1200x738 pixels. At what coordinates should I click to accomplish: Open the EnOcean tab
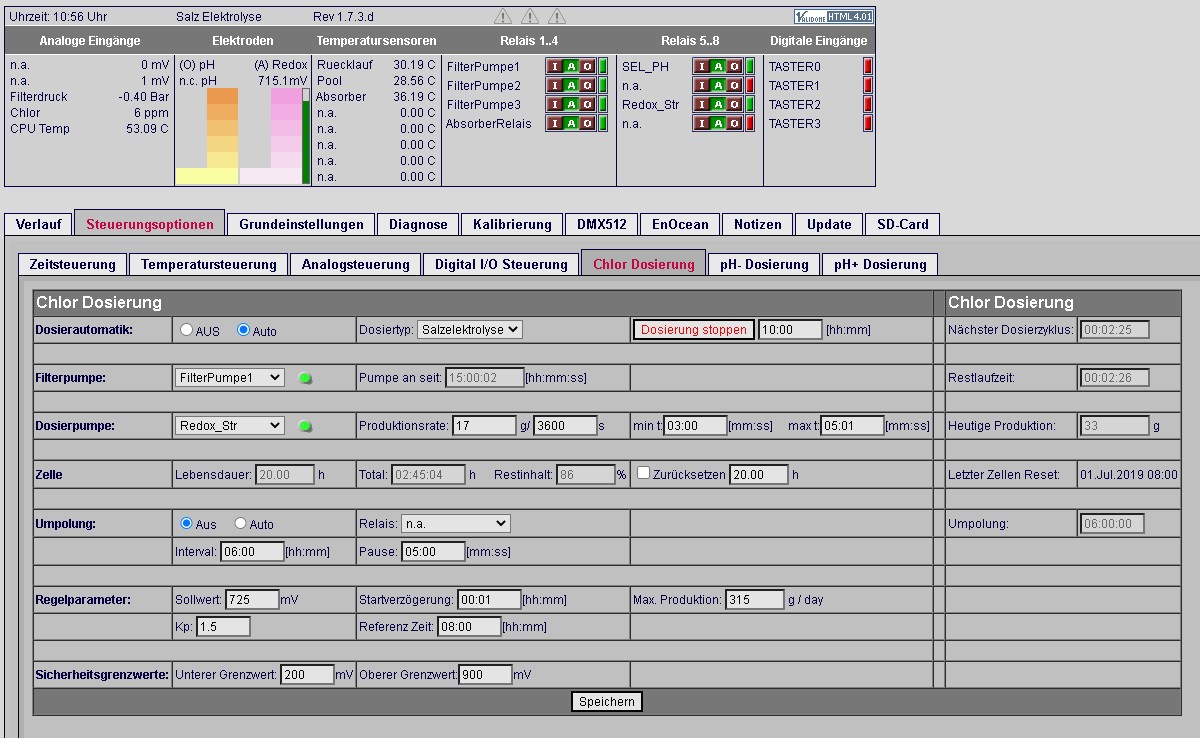(679, 224)
